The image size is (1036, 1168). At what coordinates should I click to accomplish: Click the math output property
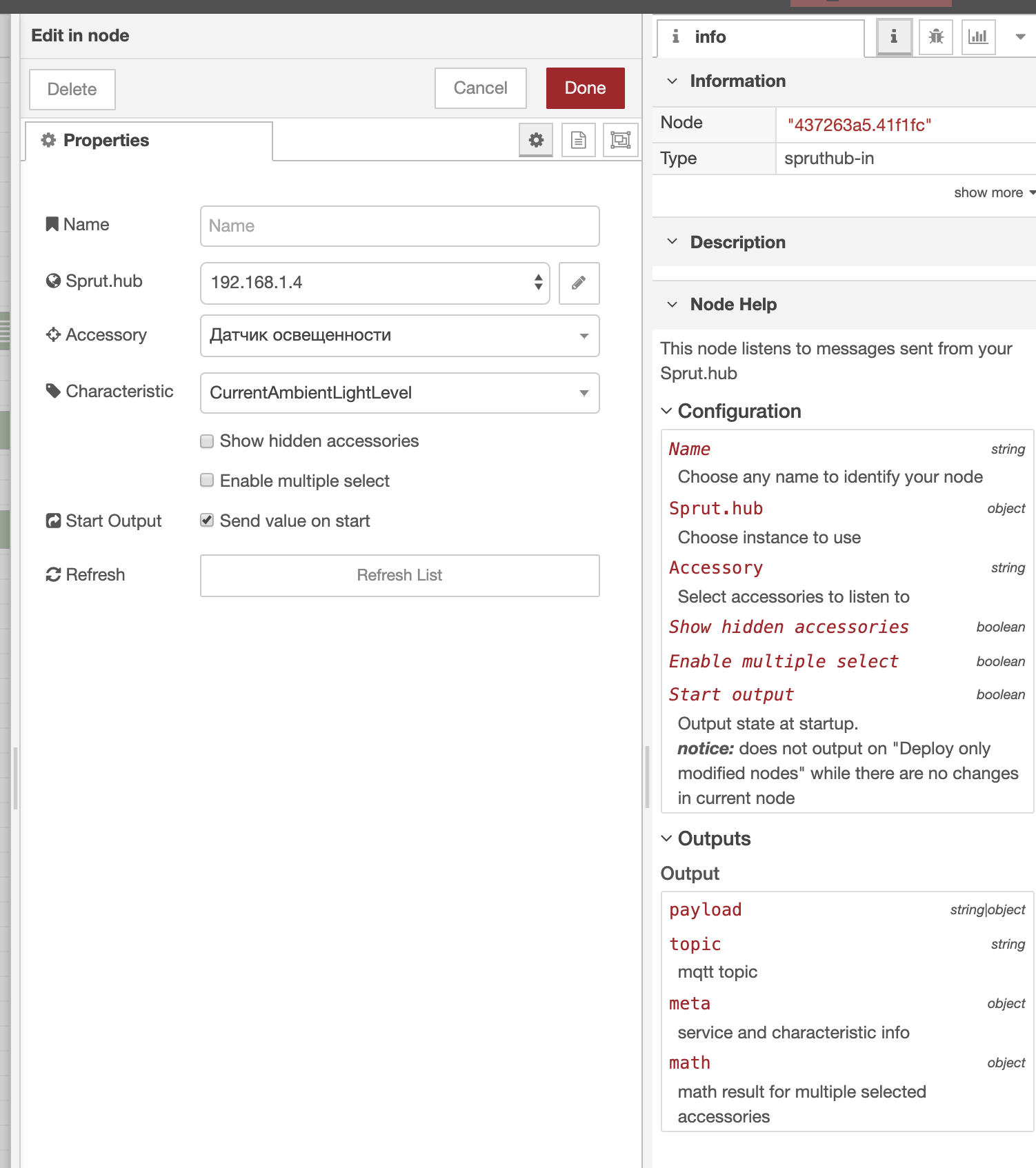coord(689,1063)
